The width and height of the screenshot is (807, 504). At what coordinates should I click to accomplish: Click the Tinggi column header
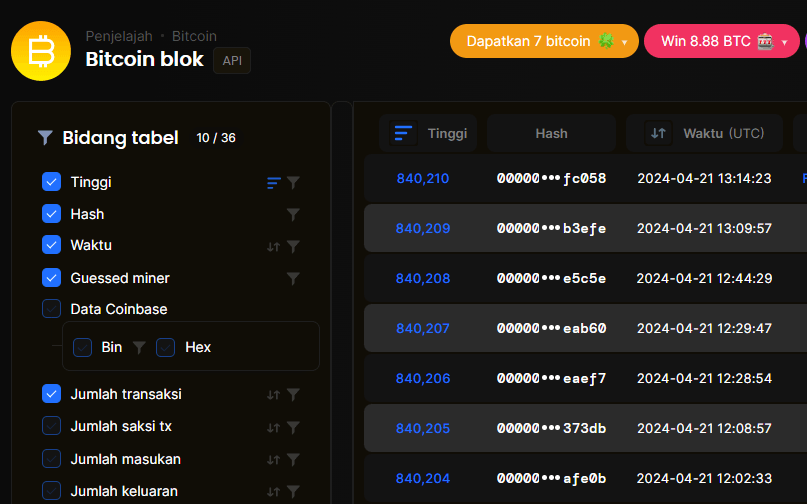pos(428,133)
